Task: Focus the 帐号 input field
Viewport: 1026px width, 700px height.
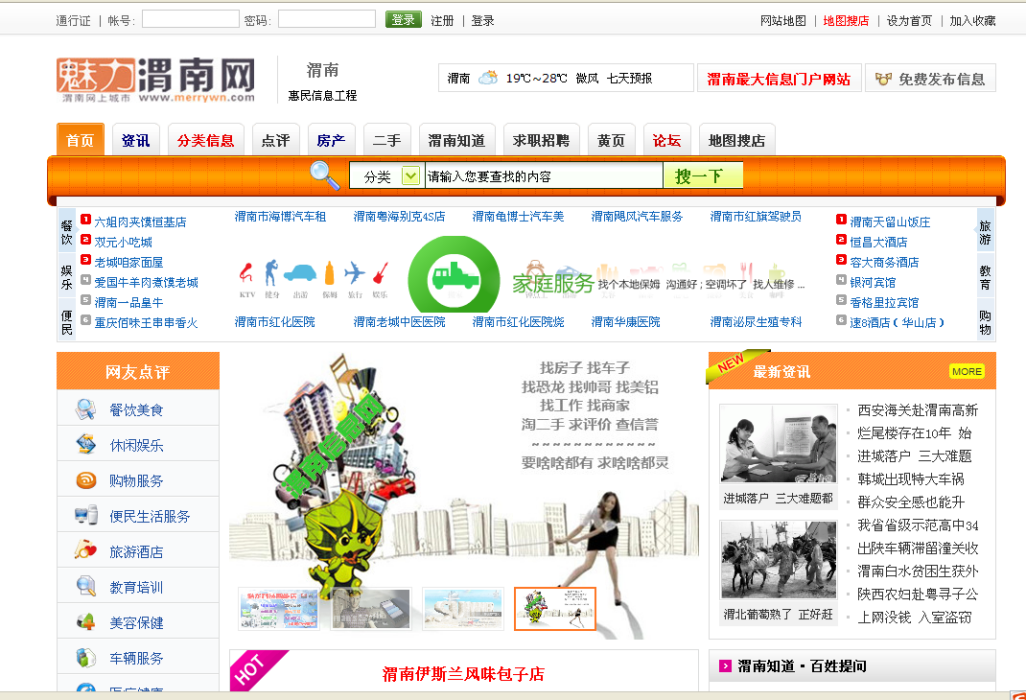Action: point(190,19)
